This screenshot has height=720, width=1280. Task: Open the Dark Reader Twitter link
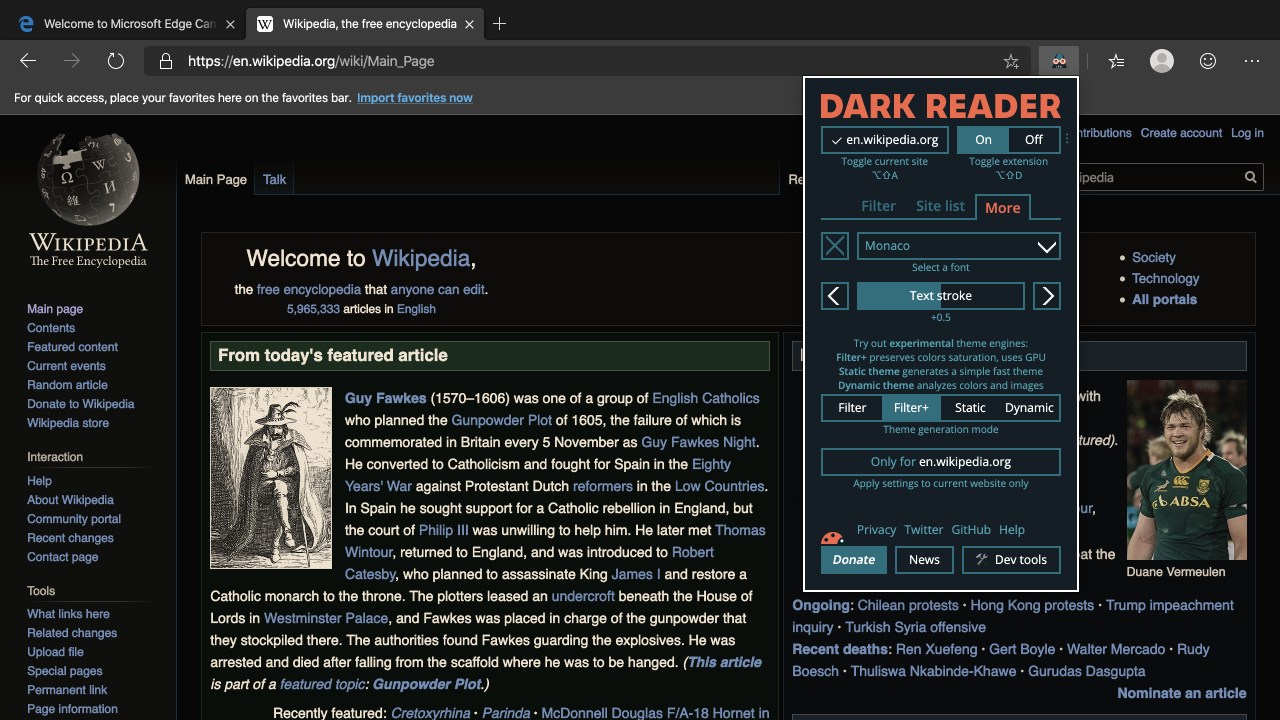coord(924,530)
